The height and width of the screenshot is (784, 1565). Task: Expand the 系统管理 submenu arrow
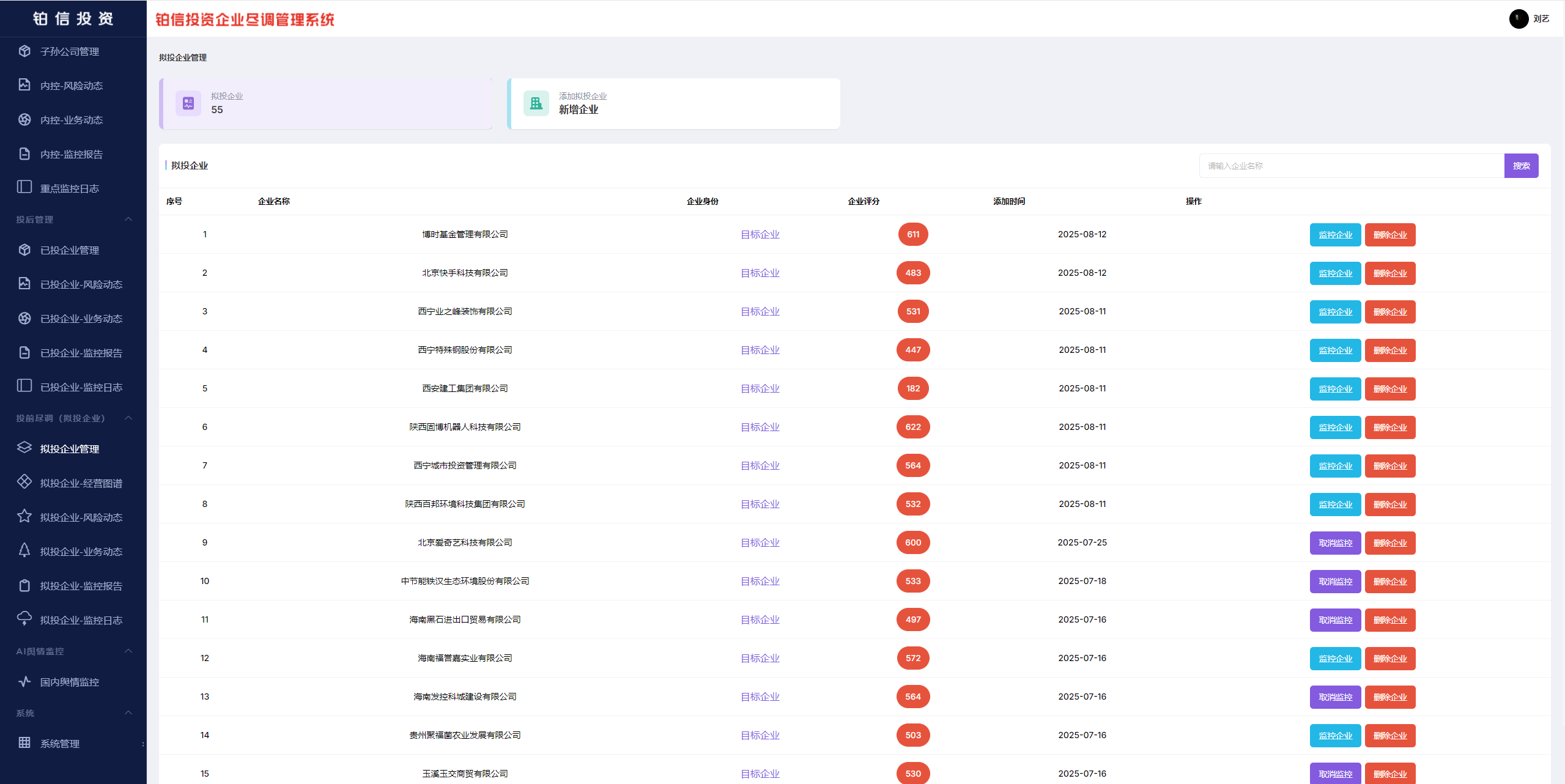click(x=142, y=744)
